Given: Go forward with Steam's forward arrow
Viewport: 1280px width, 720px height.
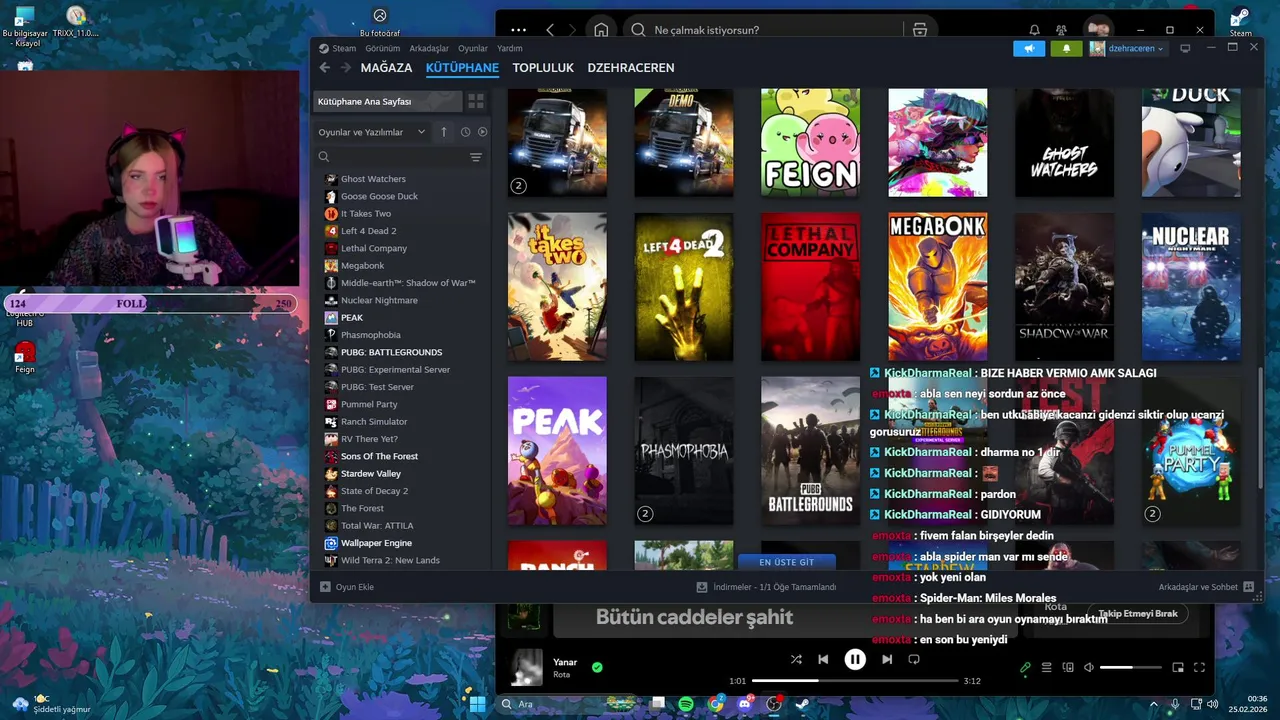Looking at the screenshot, I should tap(346, 68).
